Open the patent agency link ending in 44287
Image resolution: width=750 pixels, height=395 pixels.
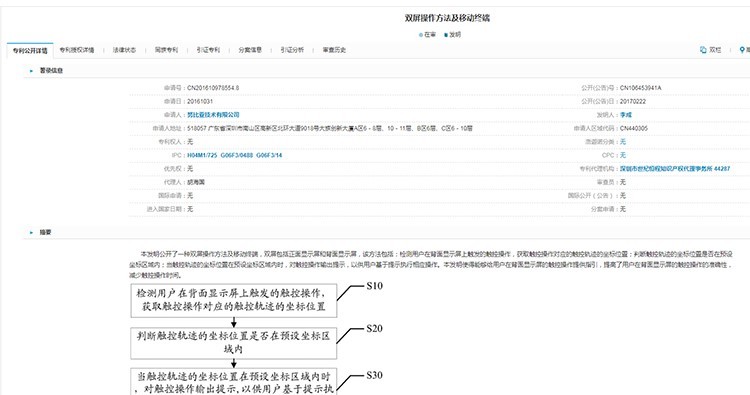tap(675, 169)
